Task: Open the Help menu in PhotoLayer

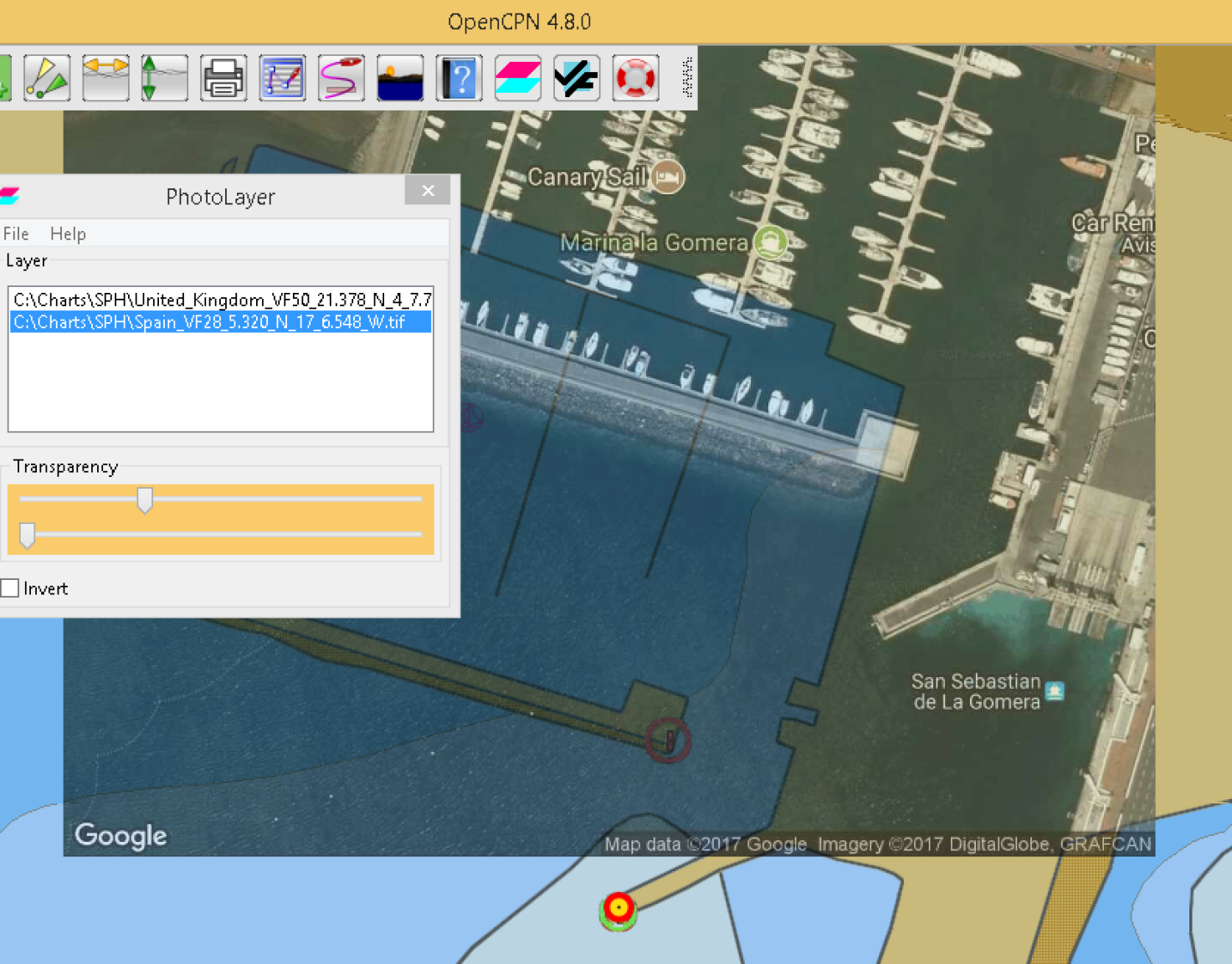Action: click(x=68, y=234)
